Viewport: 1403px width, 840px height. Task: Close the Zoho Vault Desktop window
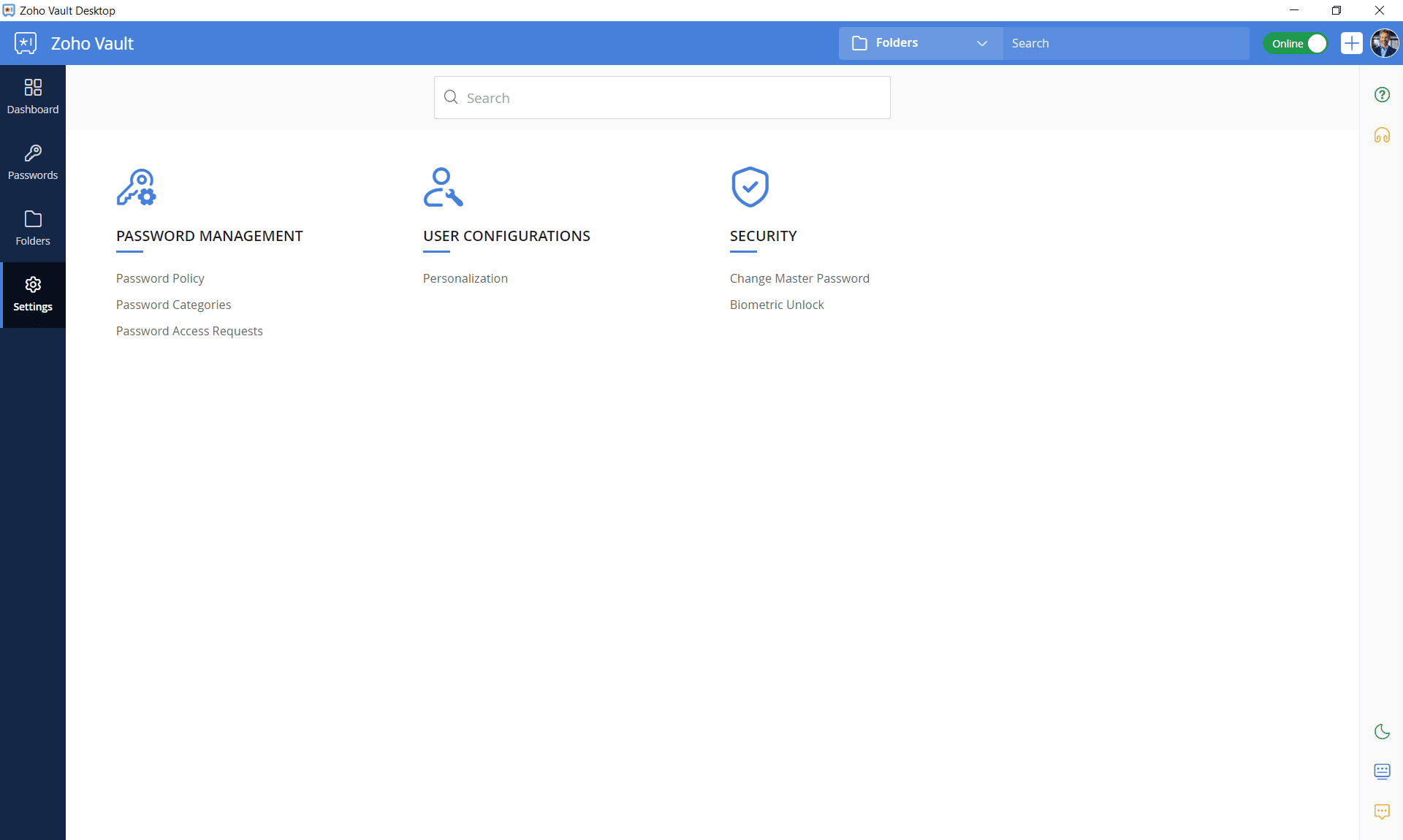pyautogui.click(x=1380, y=10)
